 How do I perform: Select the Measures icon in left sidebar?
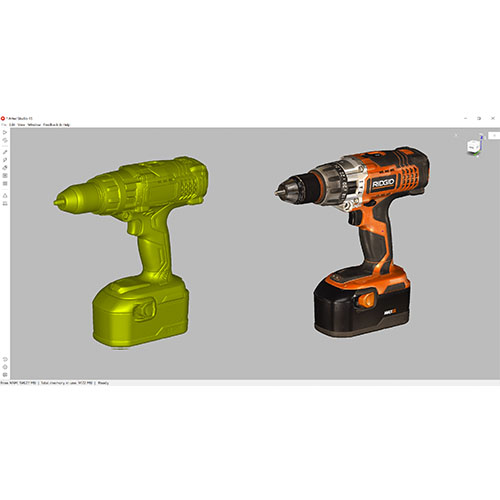(5, 203)
